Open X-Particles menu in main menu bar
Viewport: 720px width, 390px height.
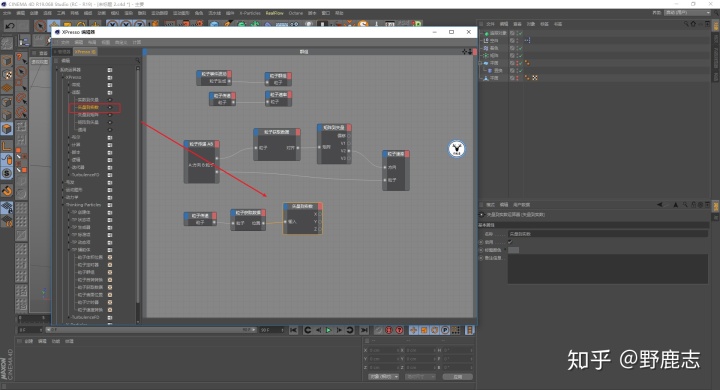[x=250, y=13]
